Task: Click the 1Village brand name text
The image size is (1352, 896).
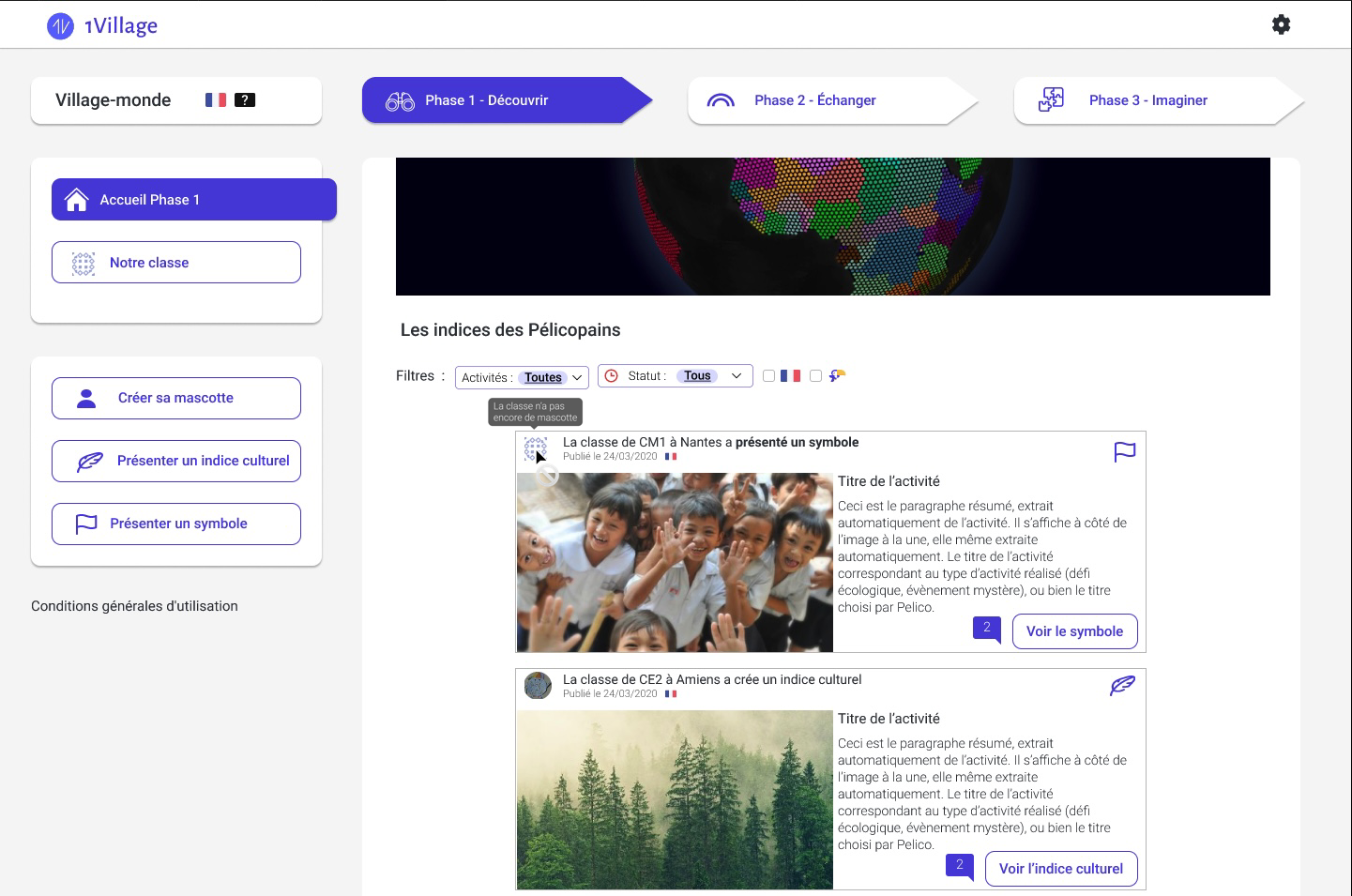Action: (x=121, y=26)
